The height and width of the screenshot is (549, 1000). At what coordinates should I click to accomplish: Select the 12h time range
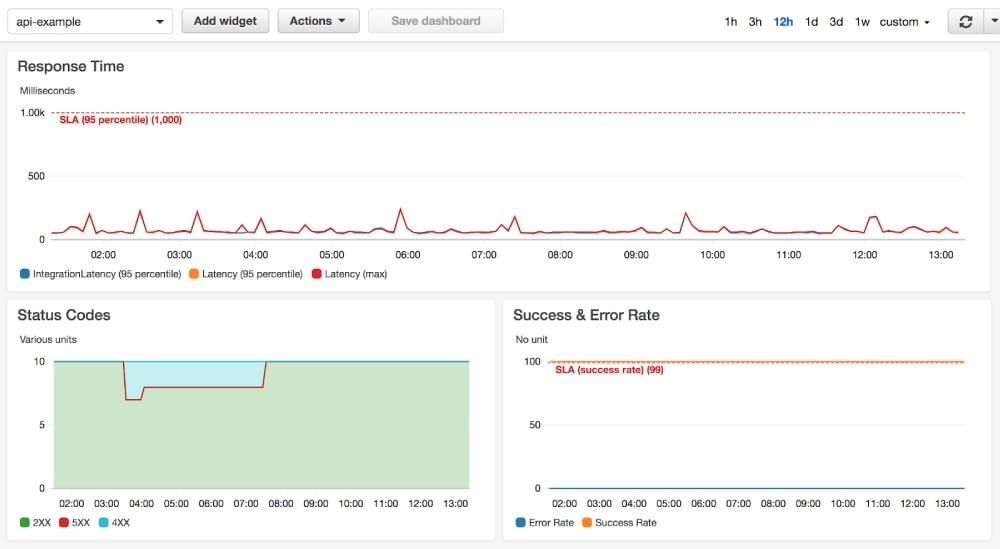point(783,22)
